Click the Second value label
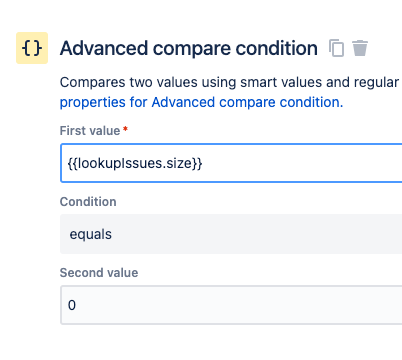The width and height of the screenshot is (402, 360). [x=99, y=273]
